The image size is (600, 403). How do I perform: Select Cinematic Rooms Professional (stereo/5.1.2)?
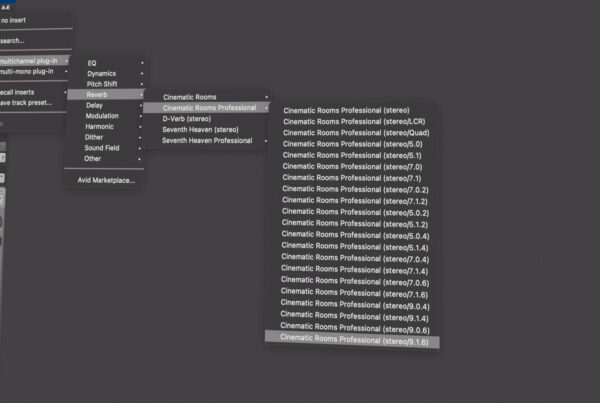[x=355, y=224]
